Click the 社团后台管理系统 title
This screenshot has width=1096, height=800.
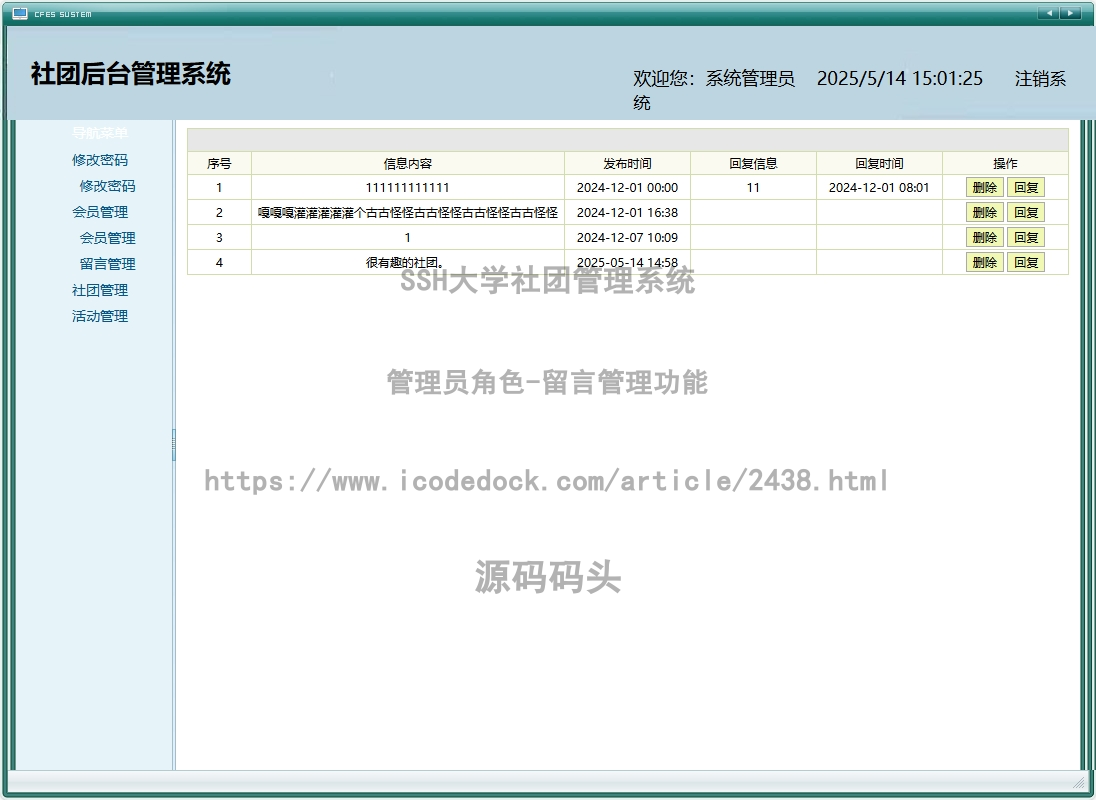coord(131,74)
